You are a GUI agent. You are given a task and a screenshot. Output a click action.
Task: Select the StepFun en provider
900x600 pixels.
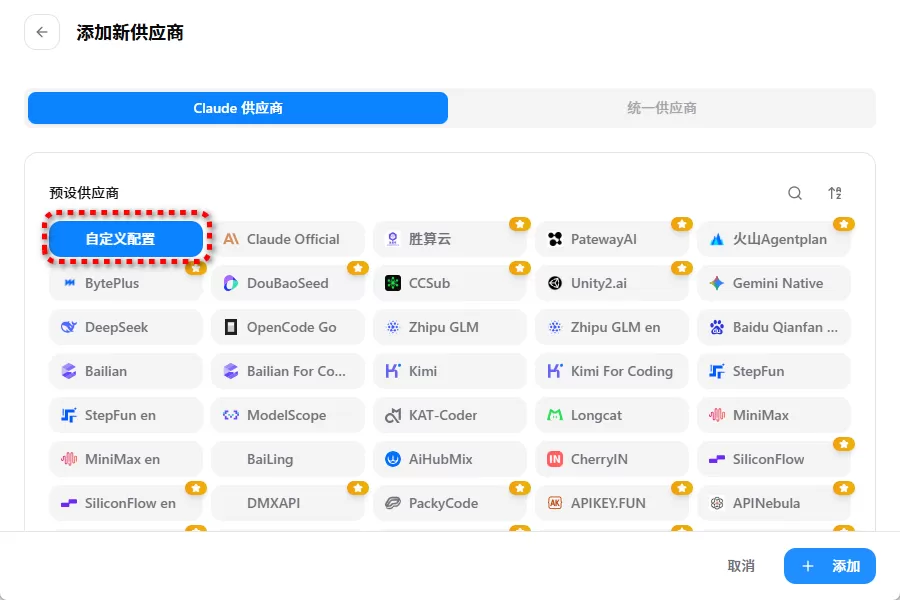pyautogui.click(x=126, y=415)
